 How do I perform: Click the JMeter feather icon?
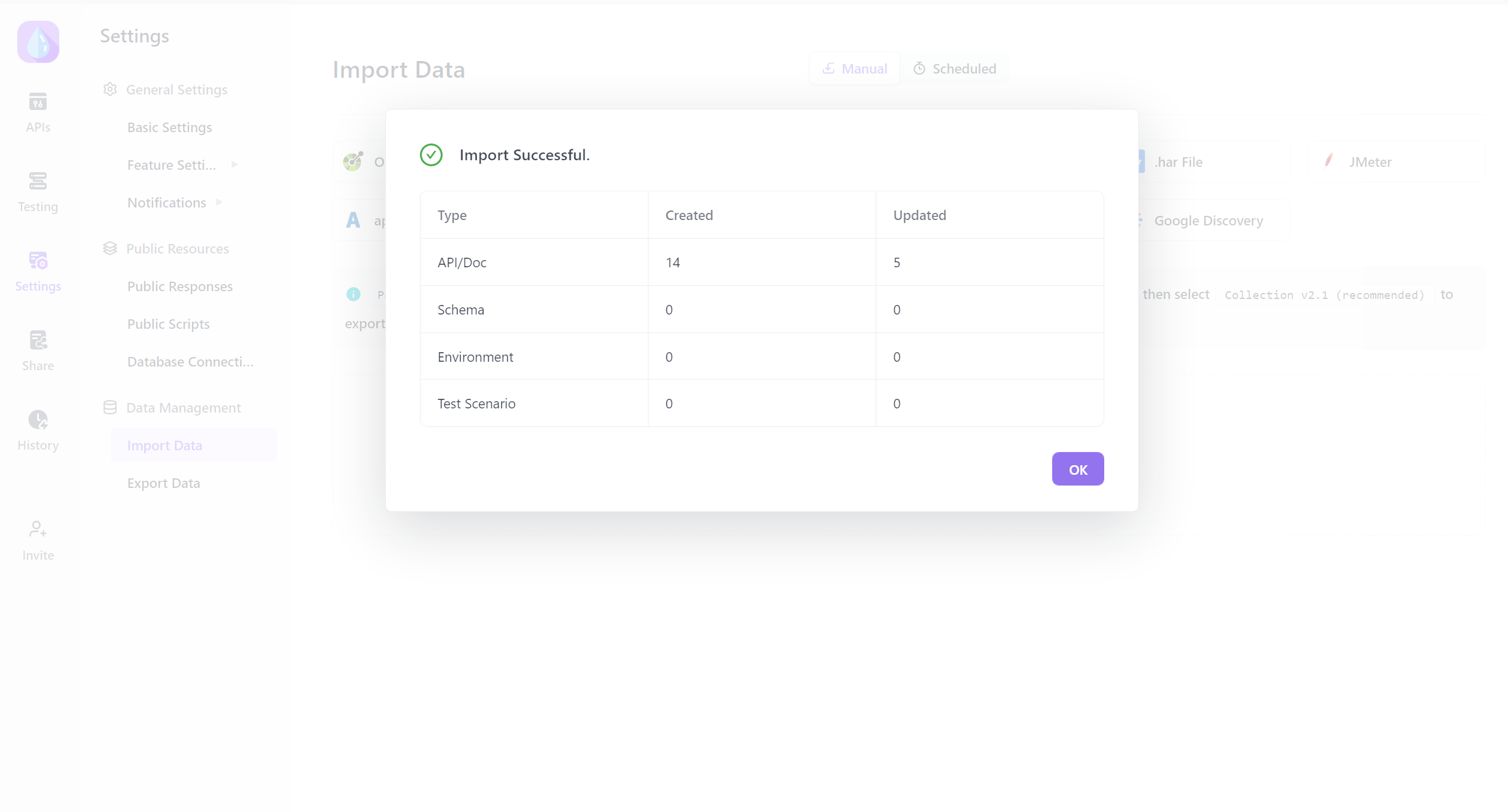pos(1329,161)
